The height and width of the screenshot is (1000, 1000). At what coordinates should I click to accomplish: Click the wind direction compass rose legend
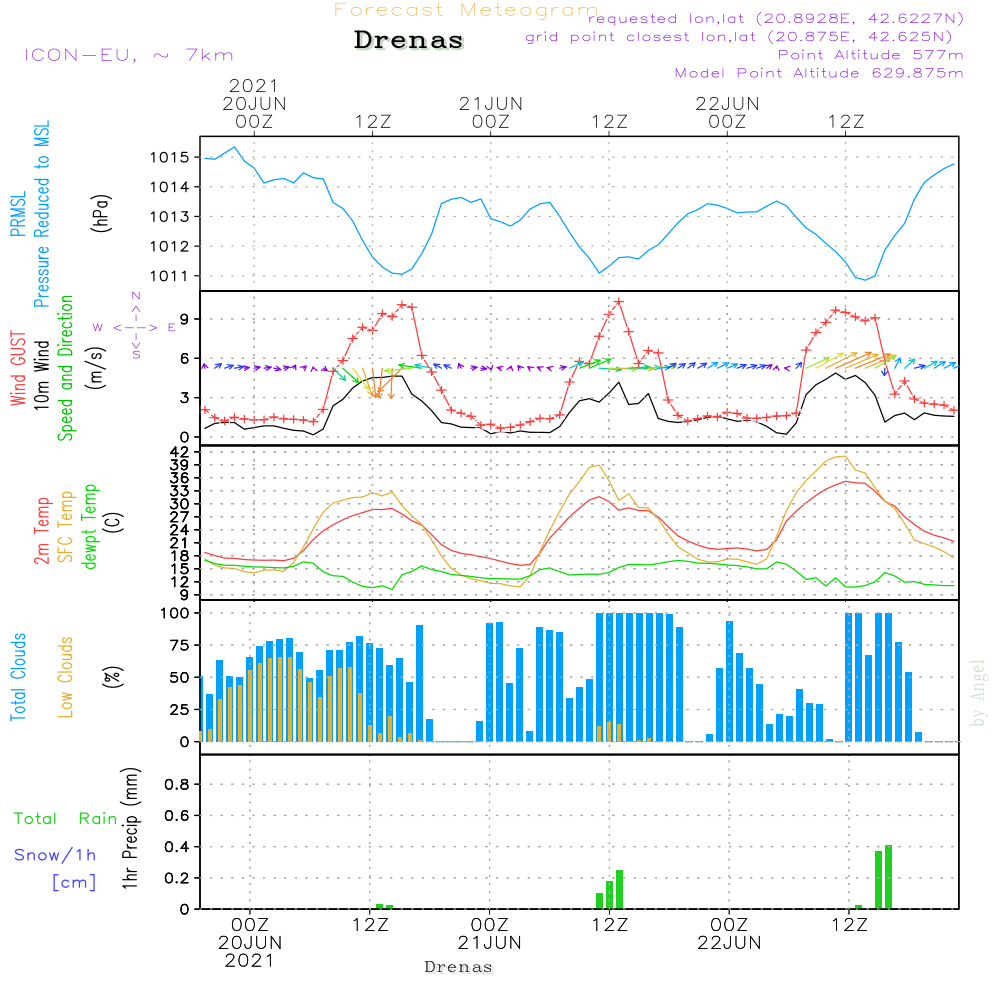[136, 327]
